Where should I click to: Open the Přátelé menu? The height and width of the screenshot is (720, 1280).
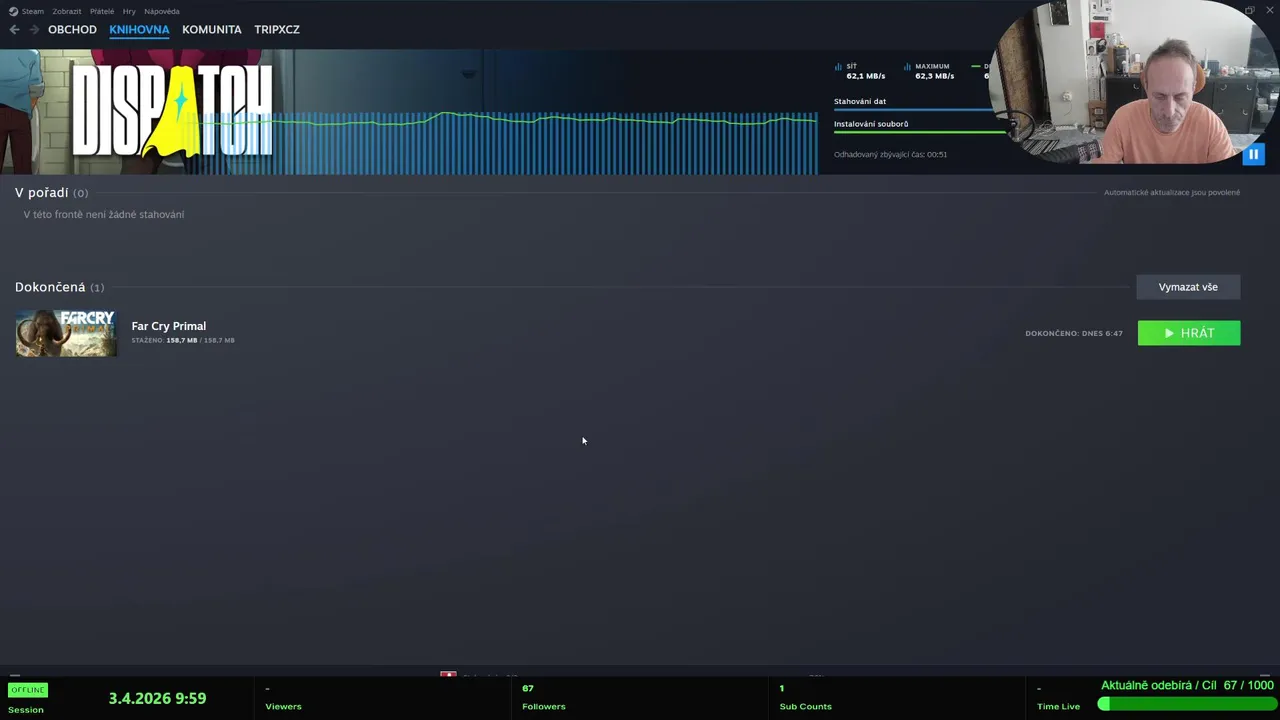tap(102, 11)
